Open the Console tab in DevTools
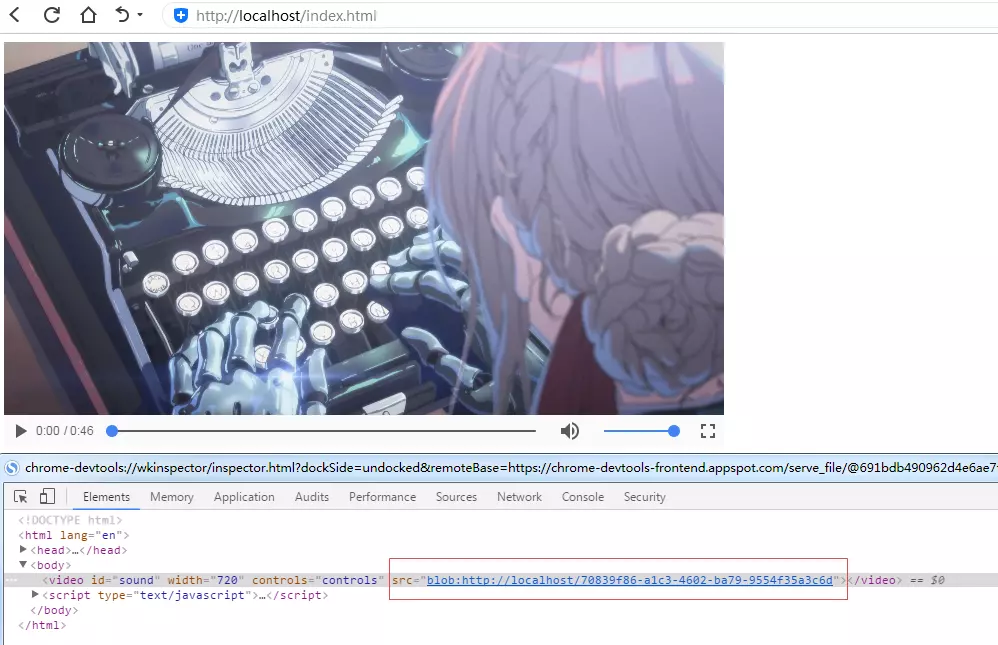The height and width of the screenshot is (645, 998). tap(583, 496)
